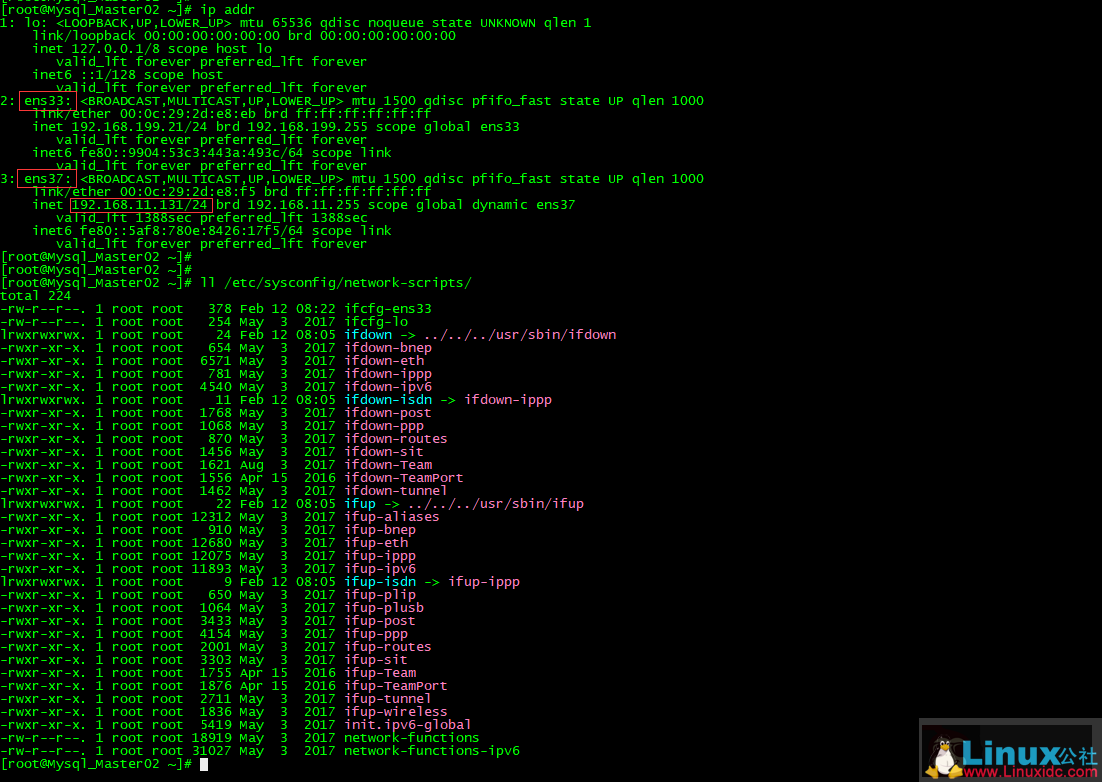
Task: Click the network-functions file name
Action: click(x=411, y=738)
